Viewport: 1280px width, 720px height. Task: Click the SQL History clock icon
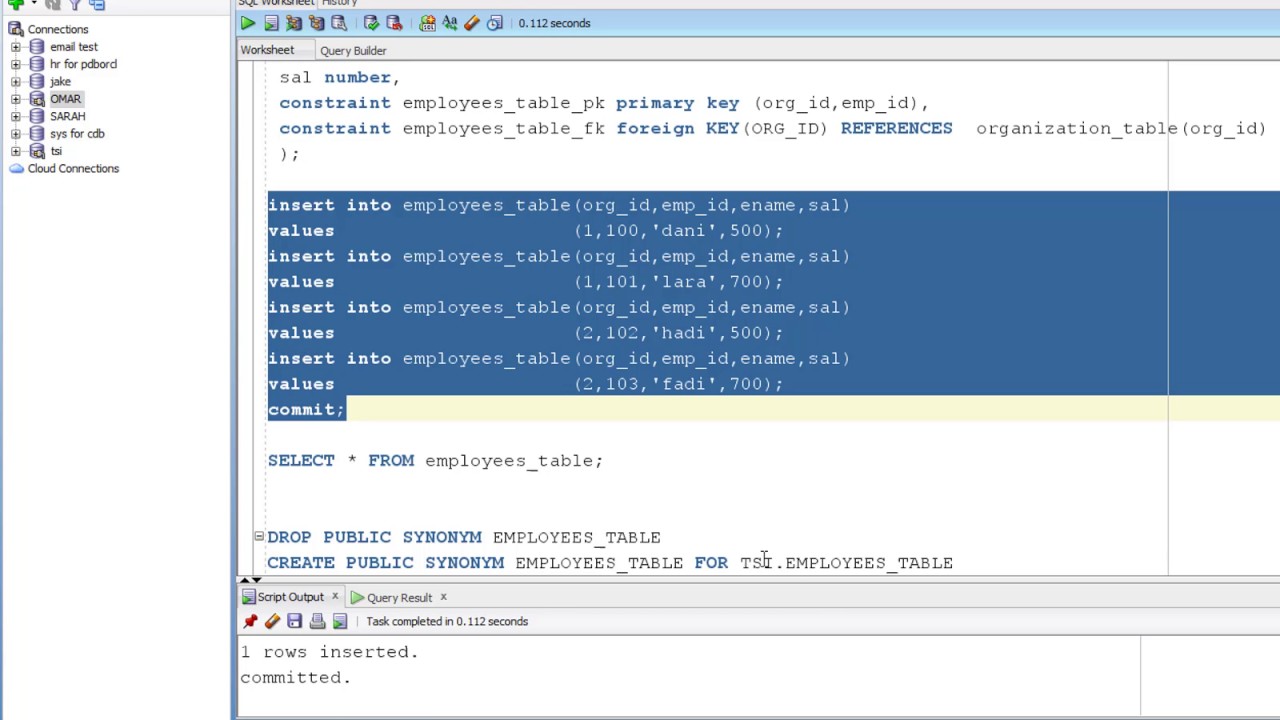click(x=495, y=23)
